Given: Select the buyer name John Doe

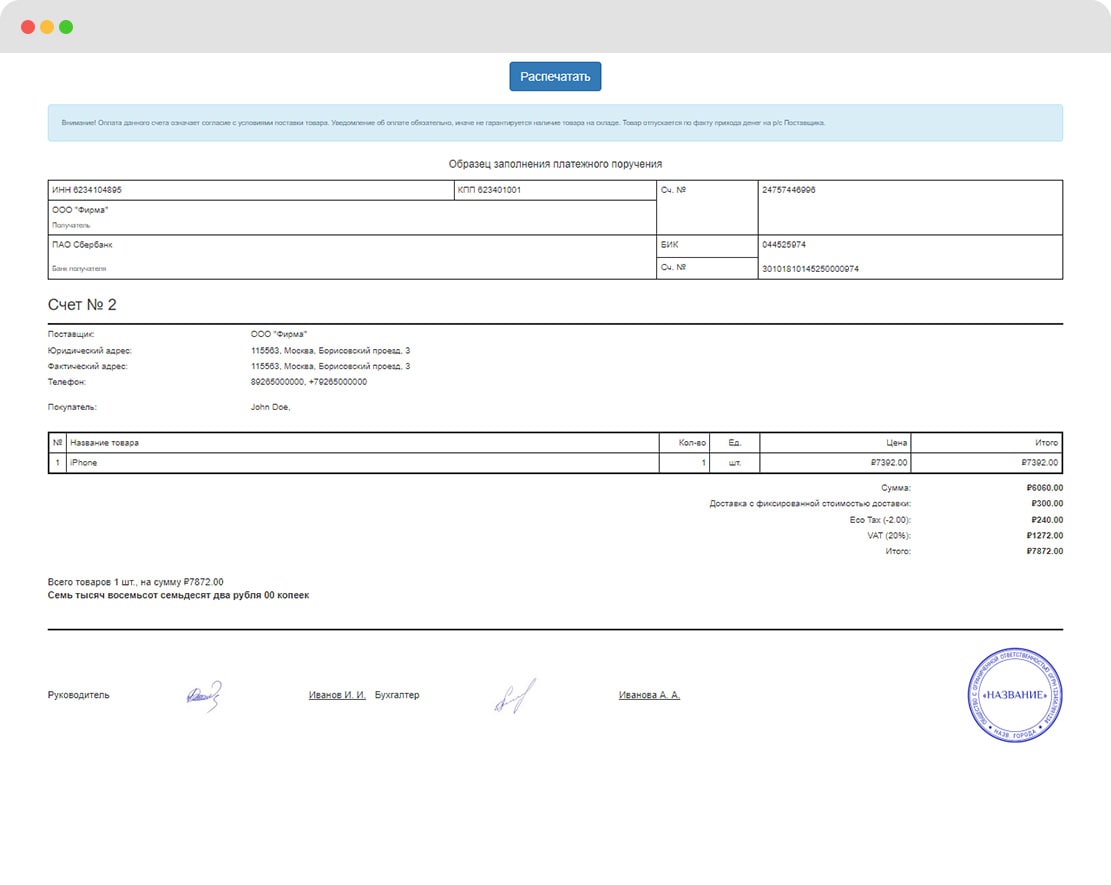Looking at the screenshot, I should click(270, 407).
